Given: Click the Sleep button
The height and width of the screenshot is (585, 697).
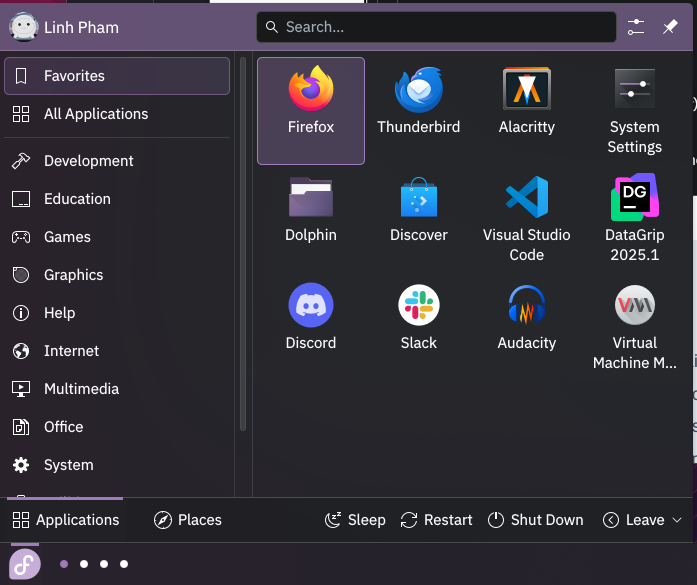Looking at the screenshot, I should [355, 520].
